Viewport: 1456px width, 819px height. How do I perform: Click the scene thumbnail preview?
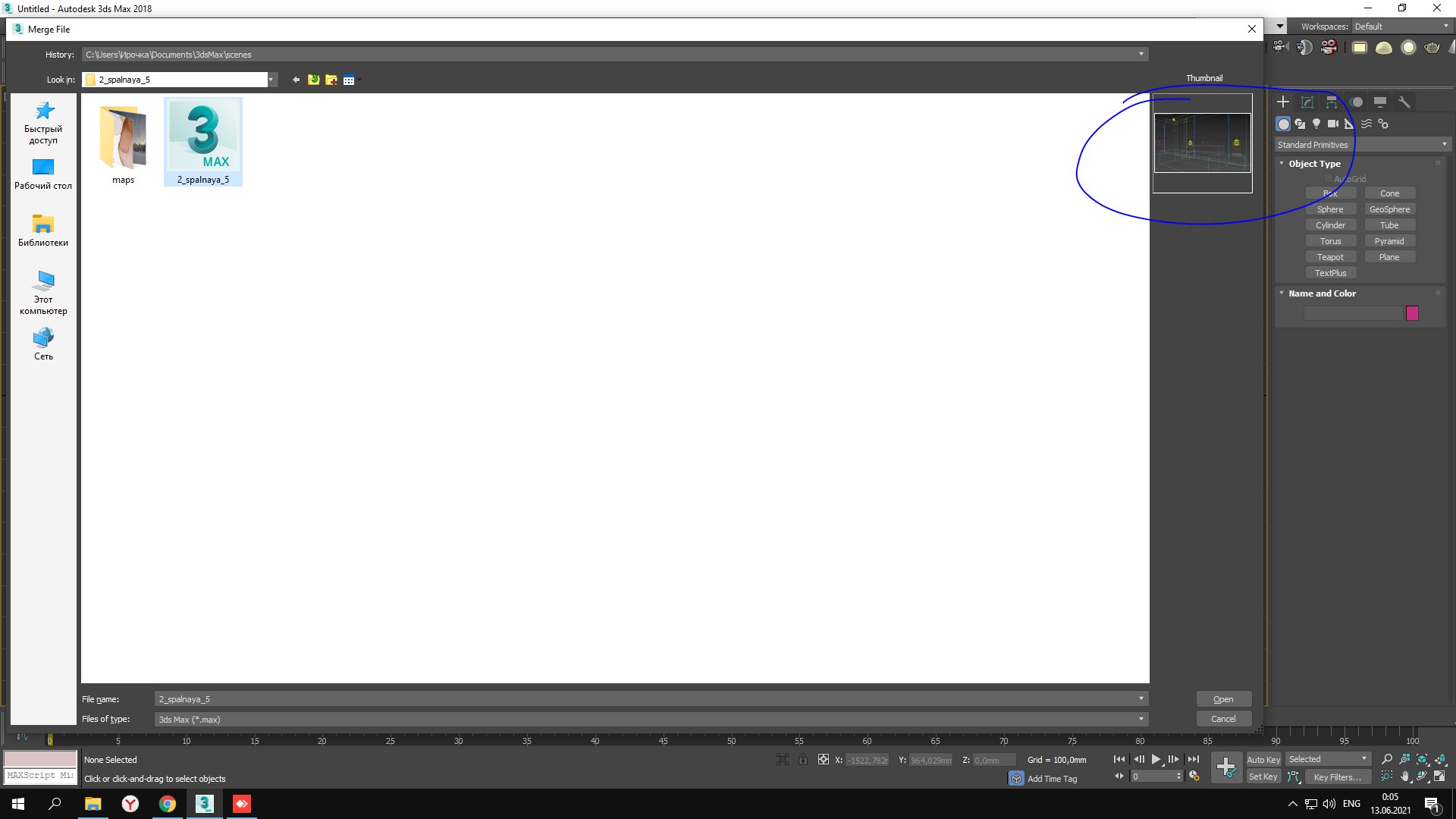click(1203, 143)
